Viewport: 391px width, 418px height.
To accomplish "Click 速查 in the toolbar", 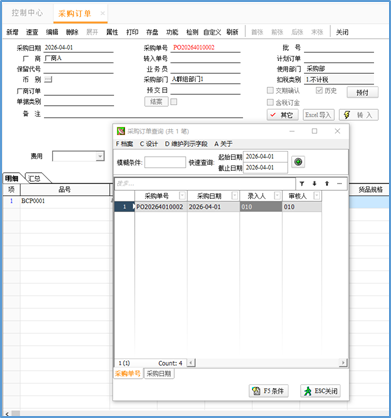I will 32,32.
